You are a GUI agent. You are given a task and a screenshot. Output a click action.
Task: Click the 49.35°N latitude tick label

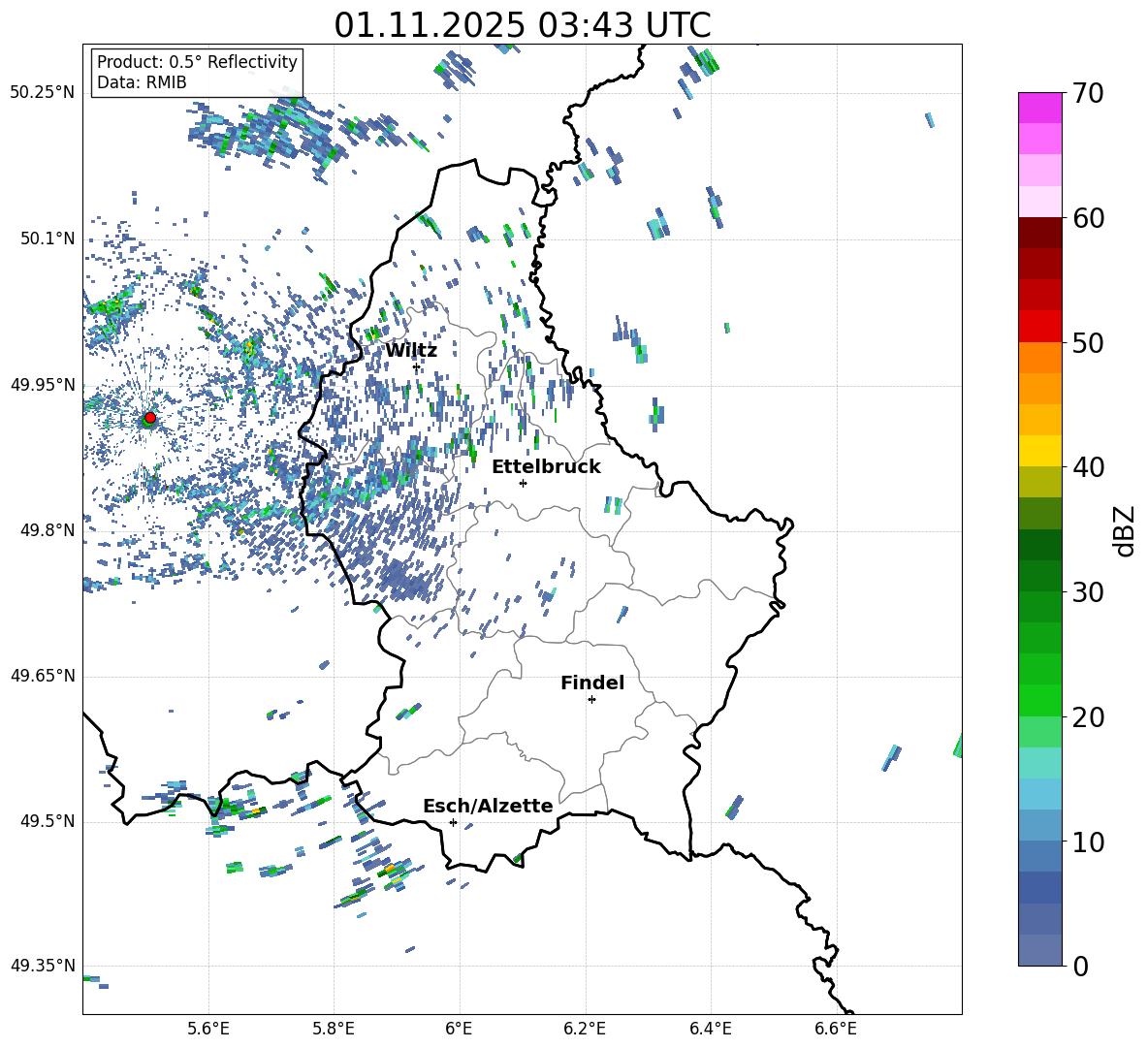[x=43, y=966]
